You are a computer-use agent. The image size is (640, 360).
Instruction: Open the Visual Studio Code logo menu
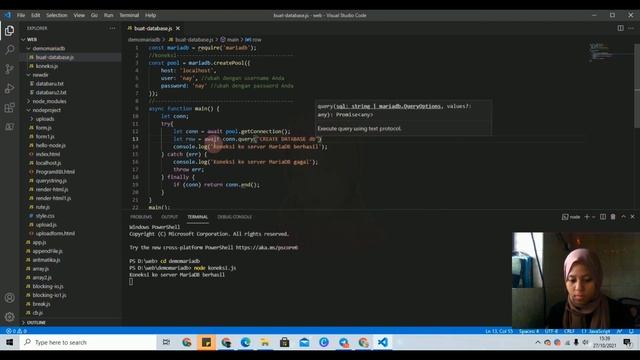pos(8,15)
